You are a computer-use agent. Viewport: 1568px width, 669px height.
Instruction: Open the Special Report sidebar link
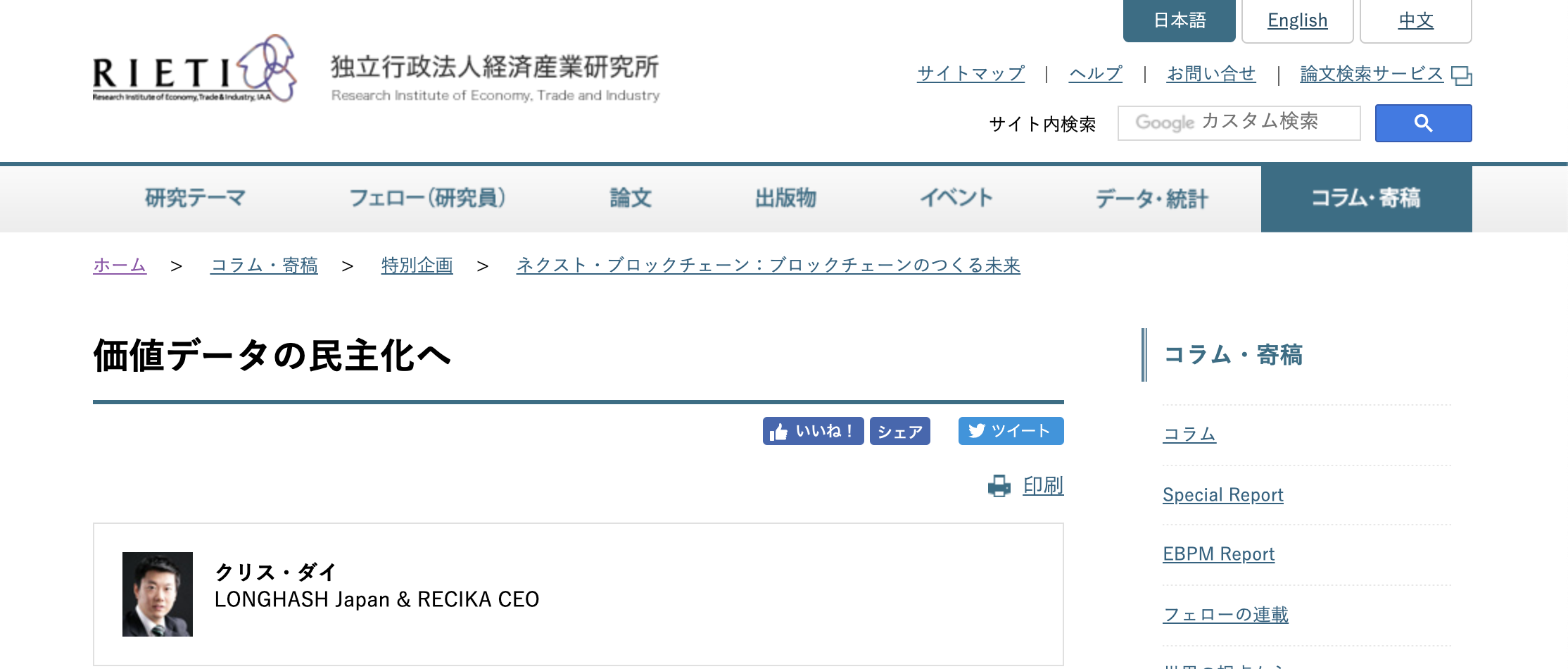click(1222, 495)
